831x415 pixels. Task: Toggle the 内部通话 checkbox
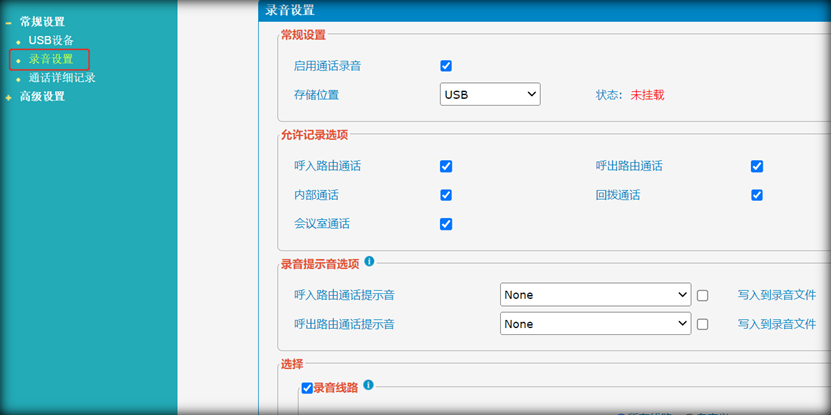[446, 195]
